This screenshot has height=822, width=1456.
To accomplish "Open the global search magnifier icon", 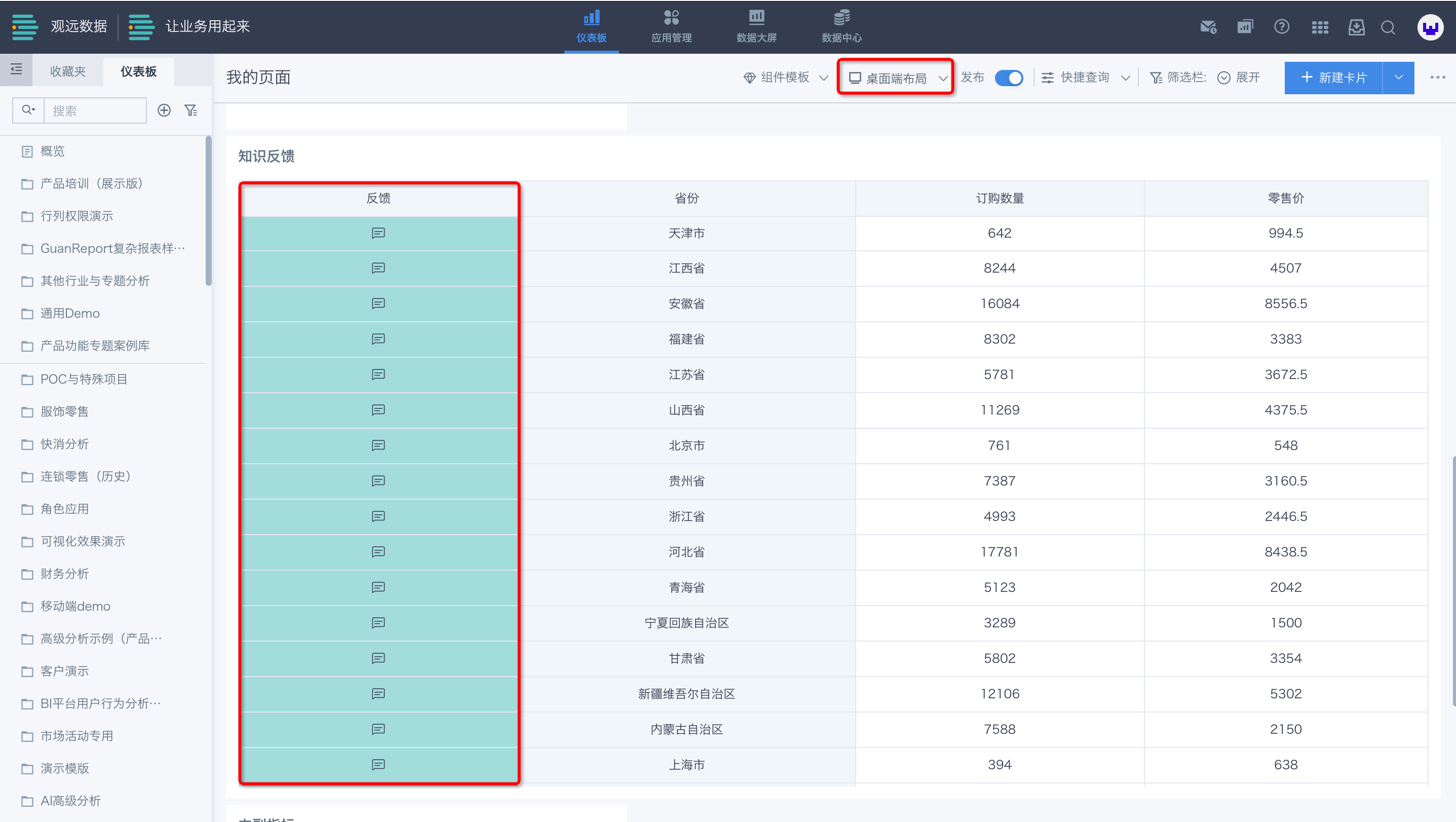I will 1388,27.
